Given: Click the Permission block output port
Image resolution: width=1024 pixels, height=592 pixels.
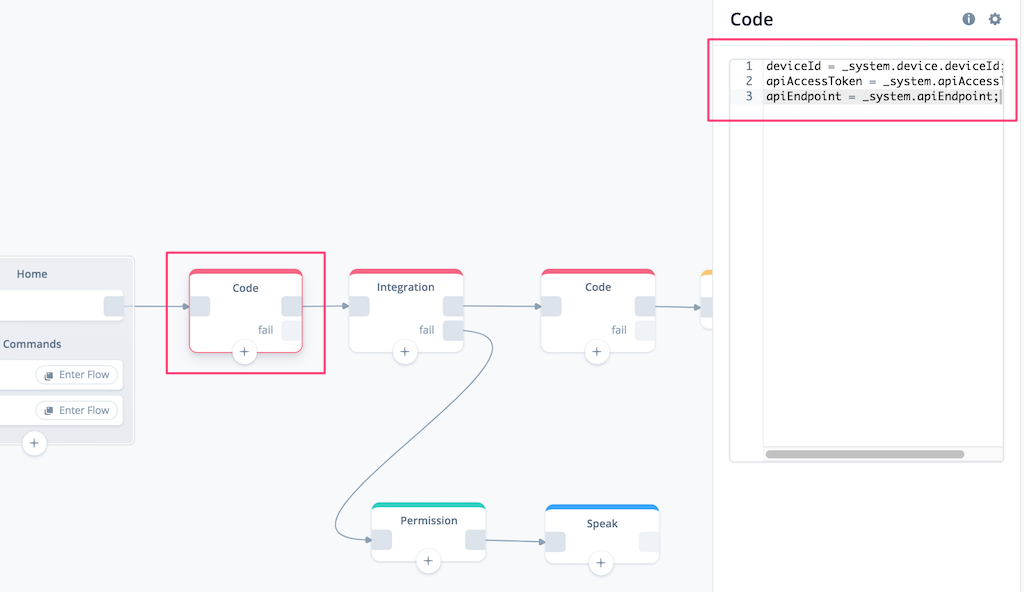Looking at the screenshot, I should (x=475, y=540).
